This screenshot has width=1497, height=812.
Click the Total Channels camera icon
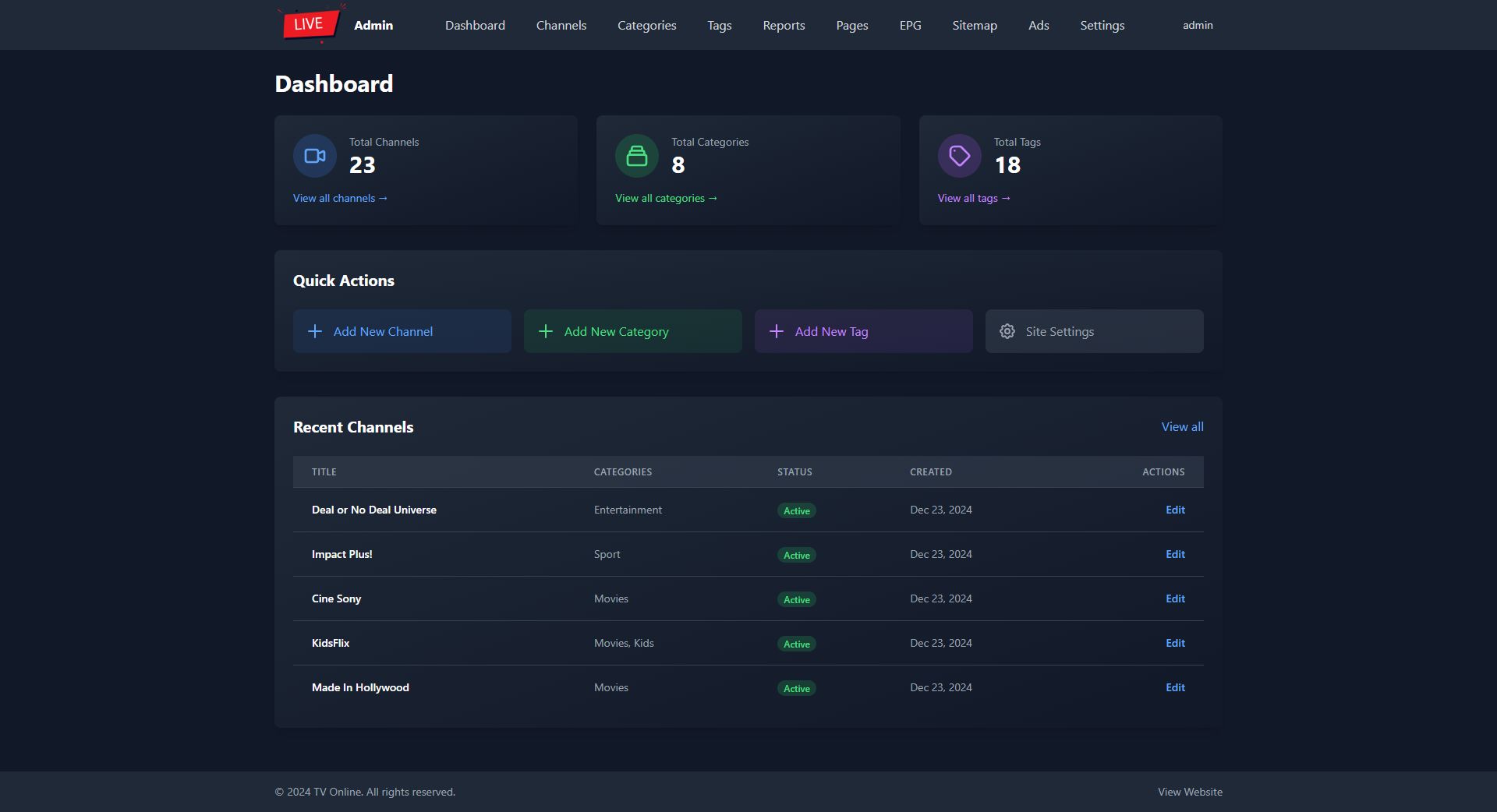(314, 156)
